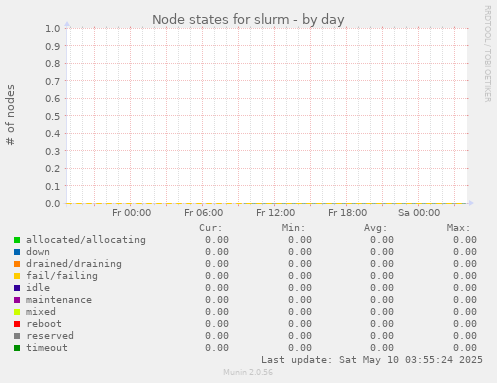This screenshot has height=383, width=497.
Task: Click the purple maintenance legend swatch
Action: (17, 300)
